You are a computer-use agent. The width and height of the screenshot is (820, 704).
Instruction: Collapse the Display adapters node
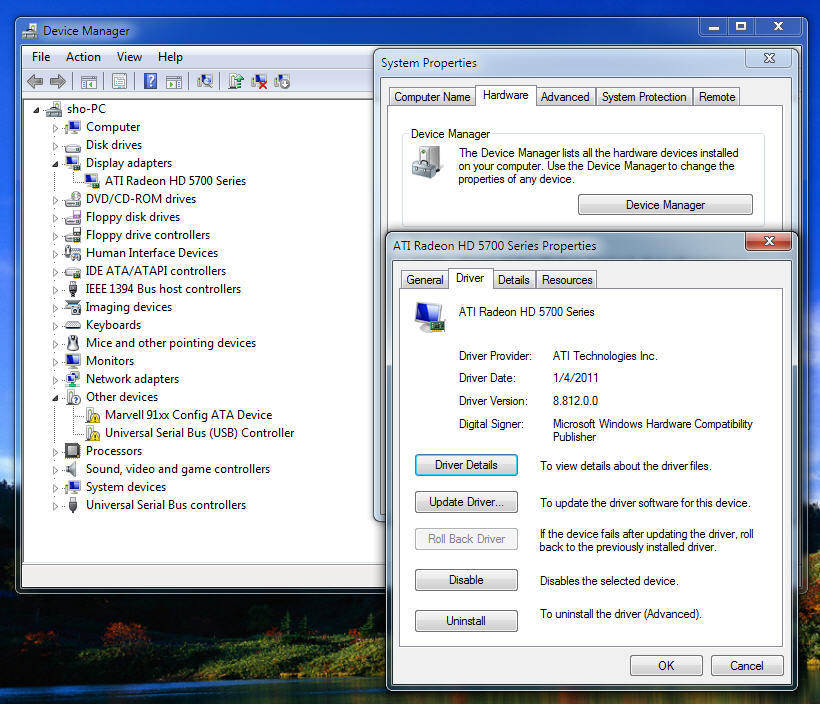point(56,163)
